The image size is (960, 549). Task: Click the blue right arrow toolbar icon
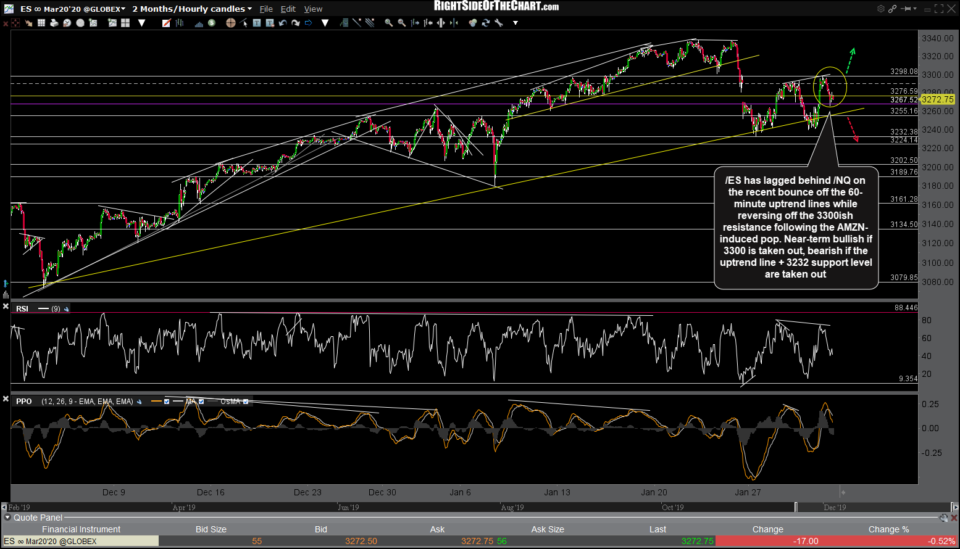coord(308,23)
